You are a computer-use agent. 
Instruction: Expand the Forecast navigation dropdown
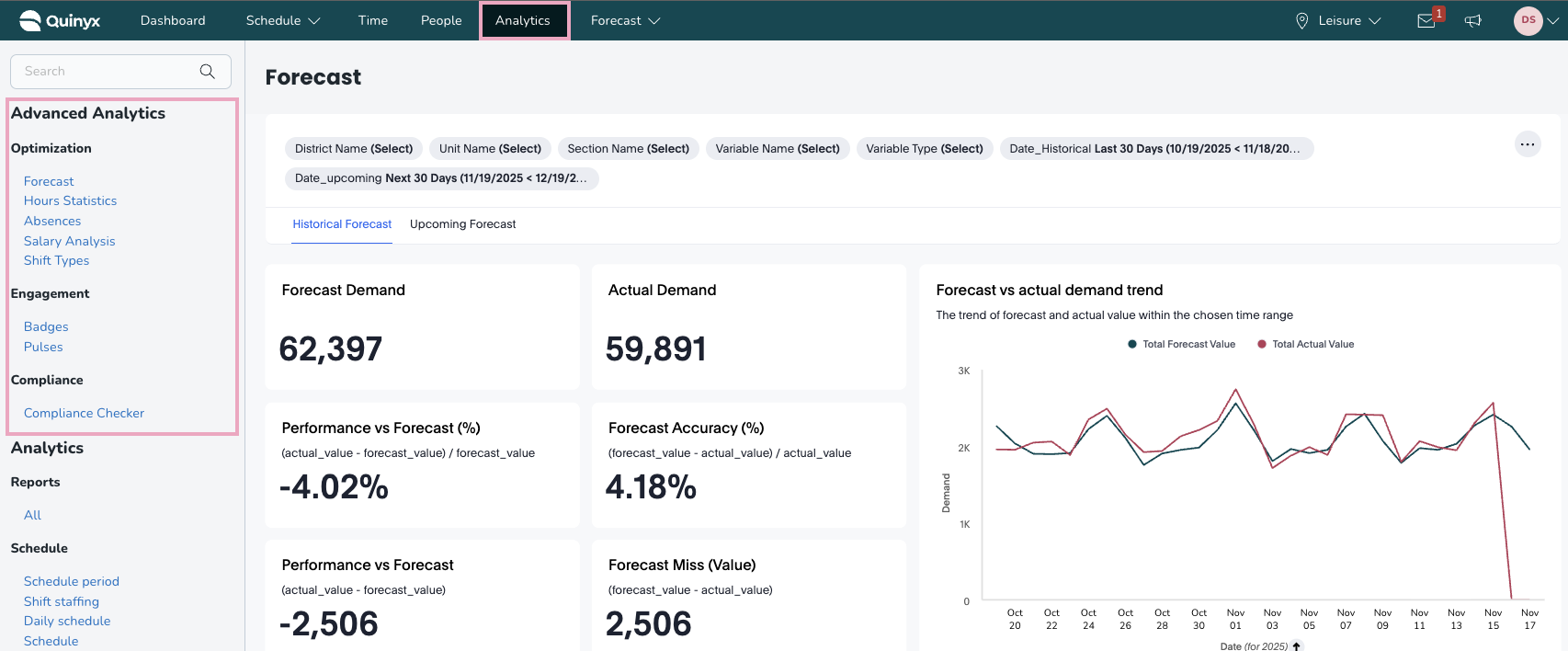(x=625, y=20)
